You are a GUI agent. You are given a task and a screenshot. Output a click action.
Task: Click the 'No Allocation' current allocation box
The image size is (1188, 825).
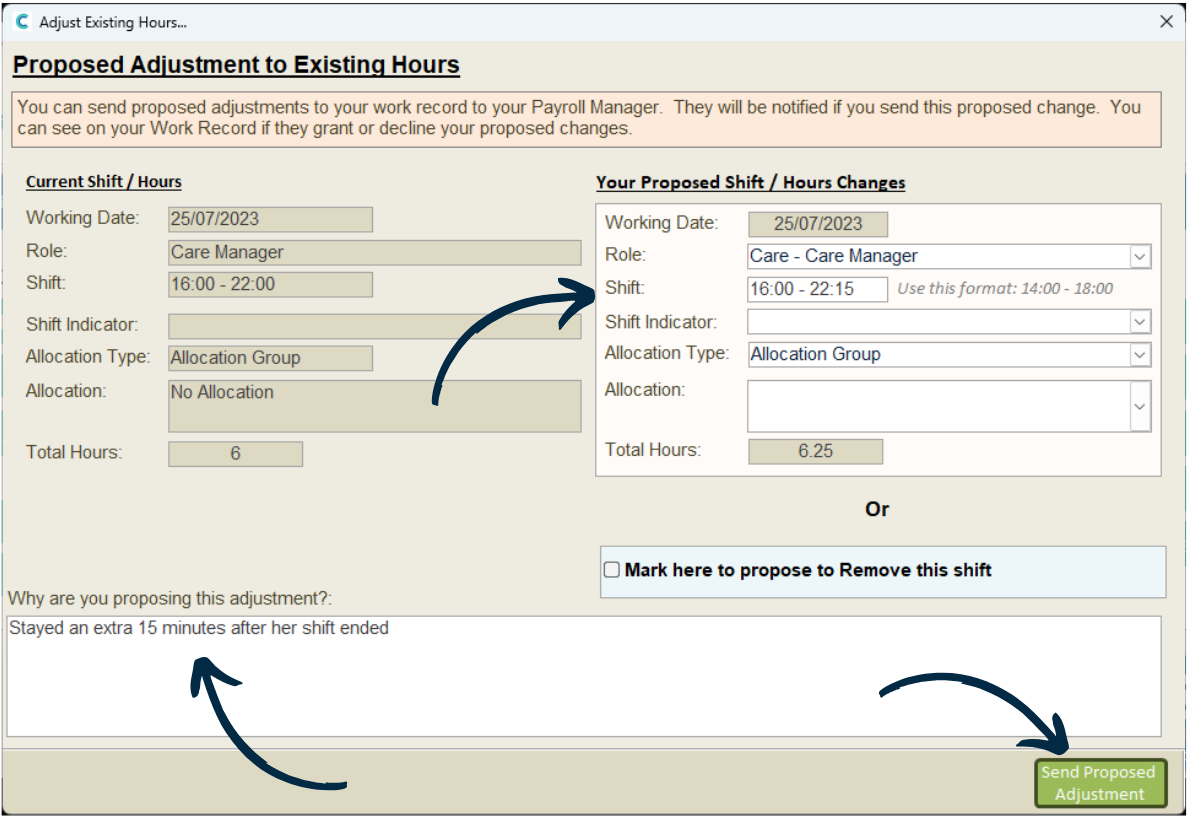pyautogui.click(x=374, y=406)
